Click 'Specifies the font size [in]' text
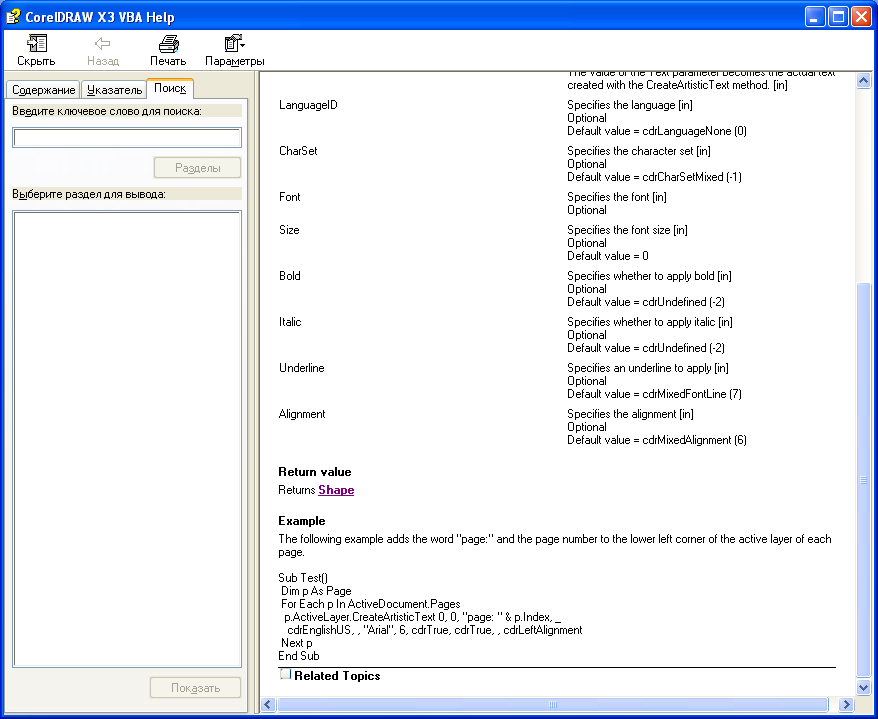 pos(627,230)
